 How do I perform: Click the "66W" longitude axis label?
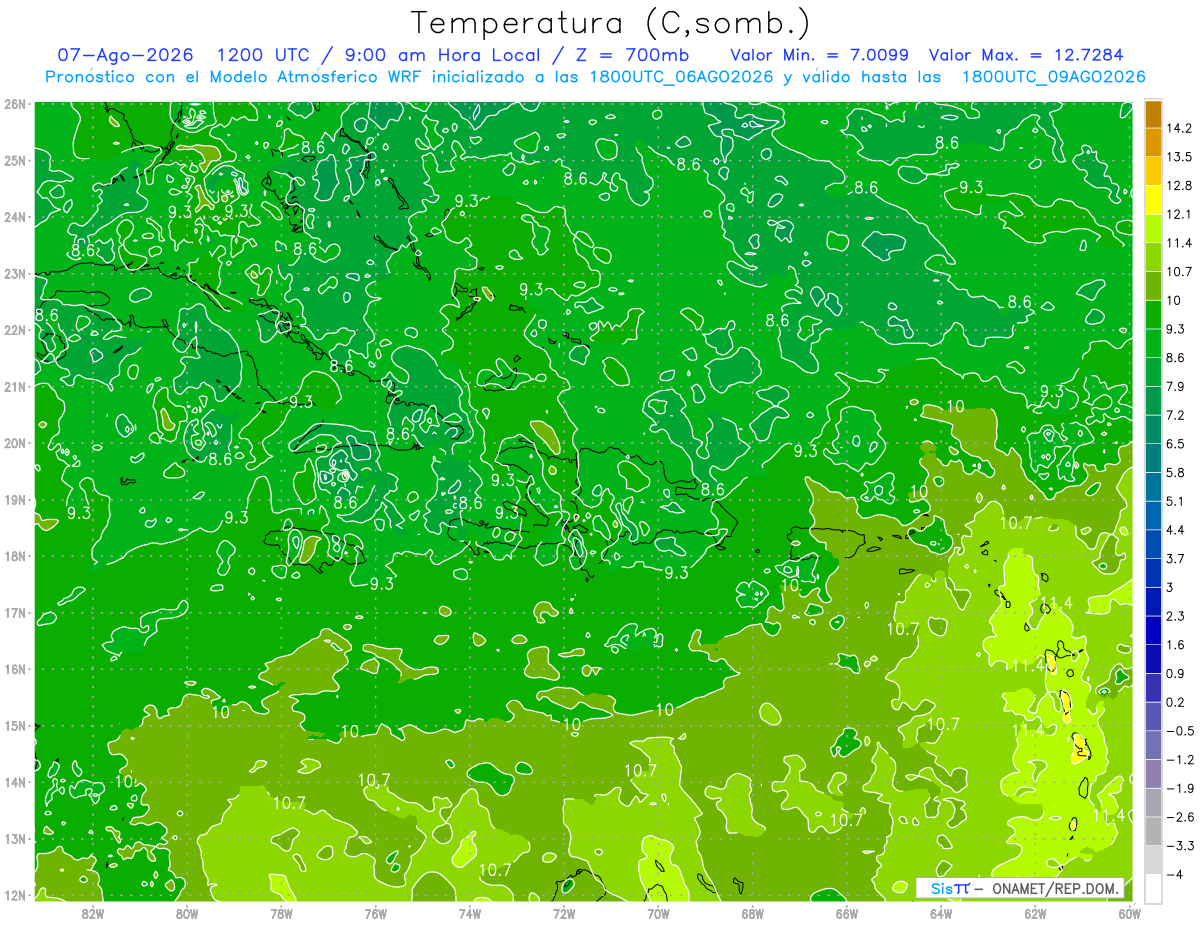[847, 913]
